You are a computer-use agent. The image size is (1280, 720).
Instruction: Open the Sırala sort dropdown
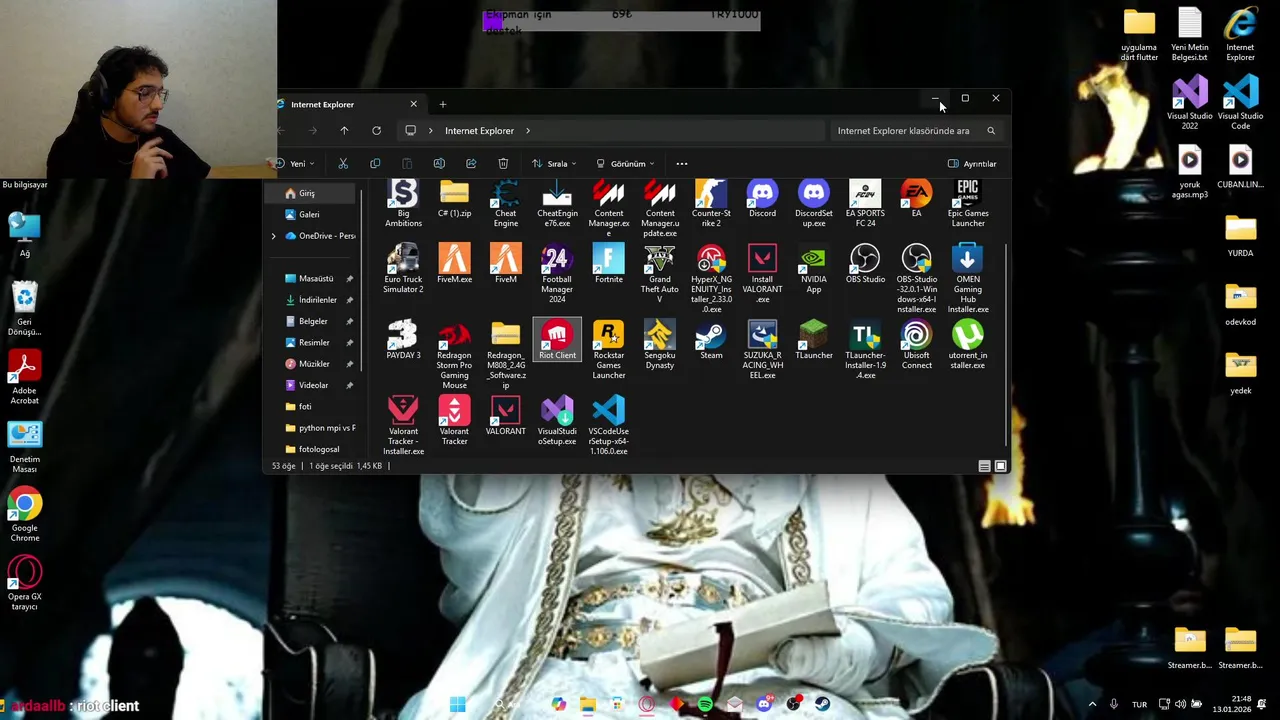coord(555,164)
